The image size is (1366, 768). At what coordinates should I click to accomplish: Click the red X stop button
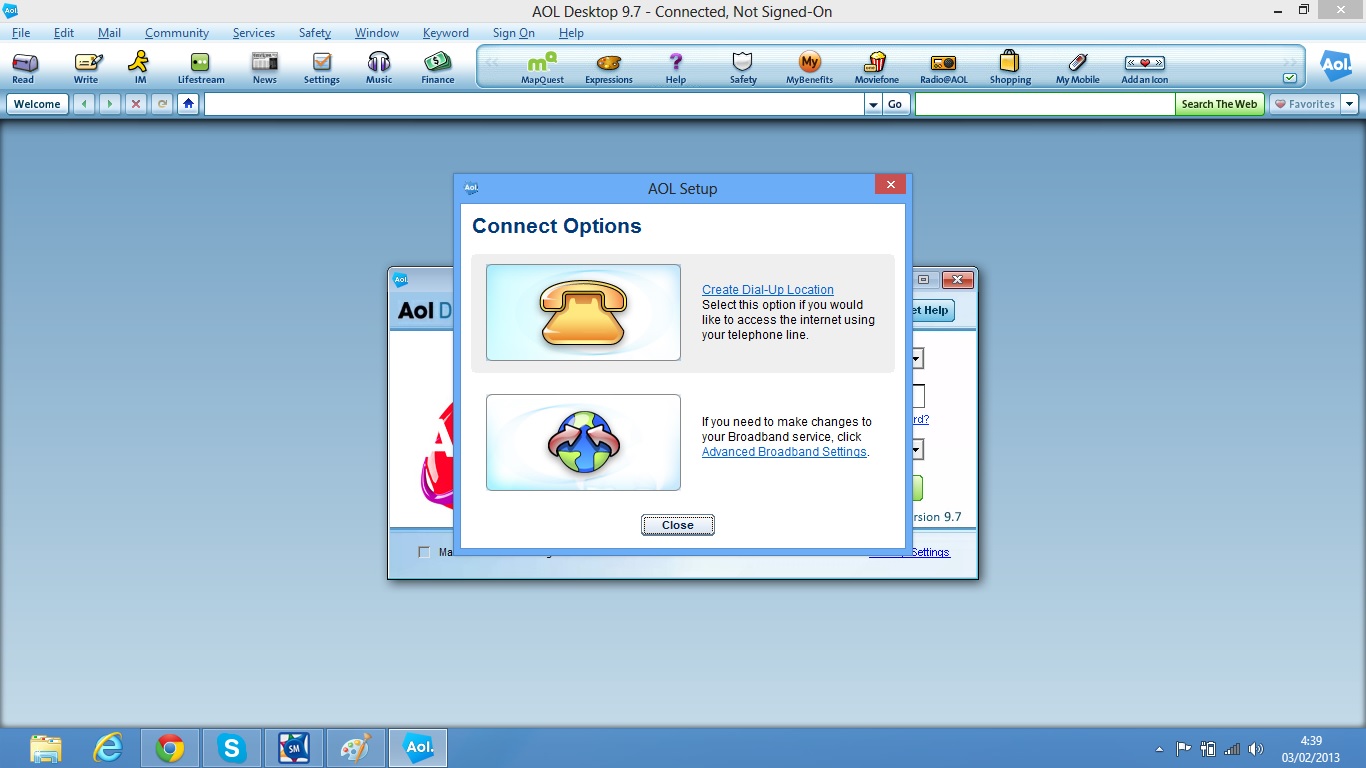[136, 104]
